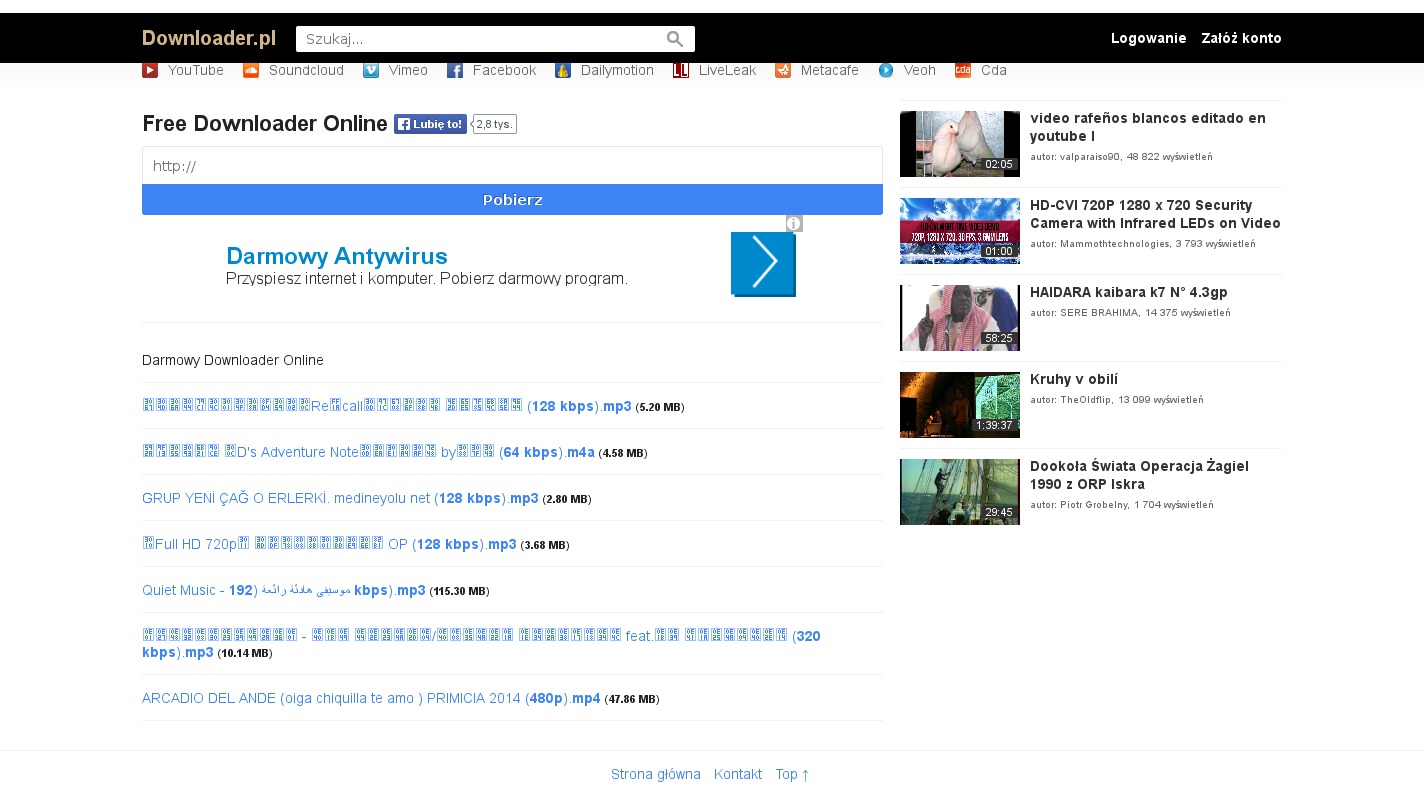The height and width of the screenshot is (812, 1424).
Task: Click the Veoh icon
Action: [886, 70]
